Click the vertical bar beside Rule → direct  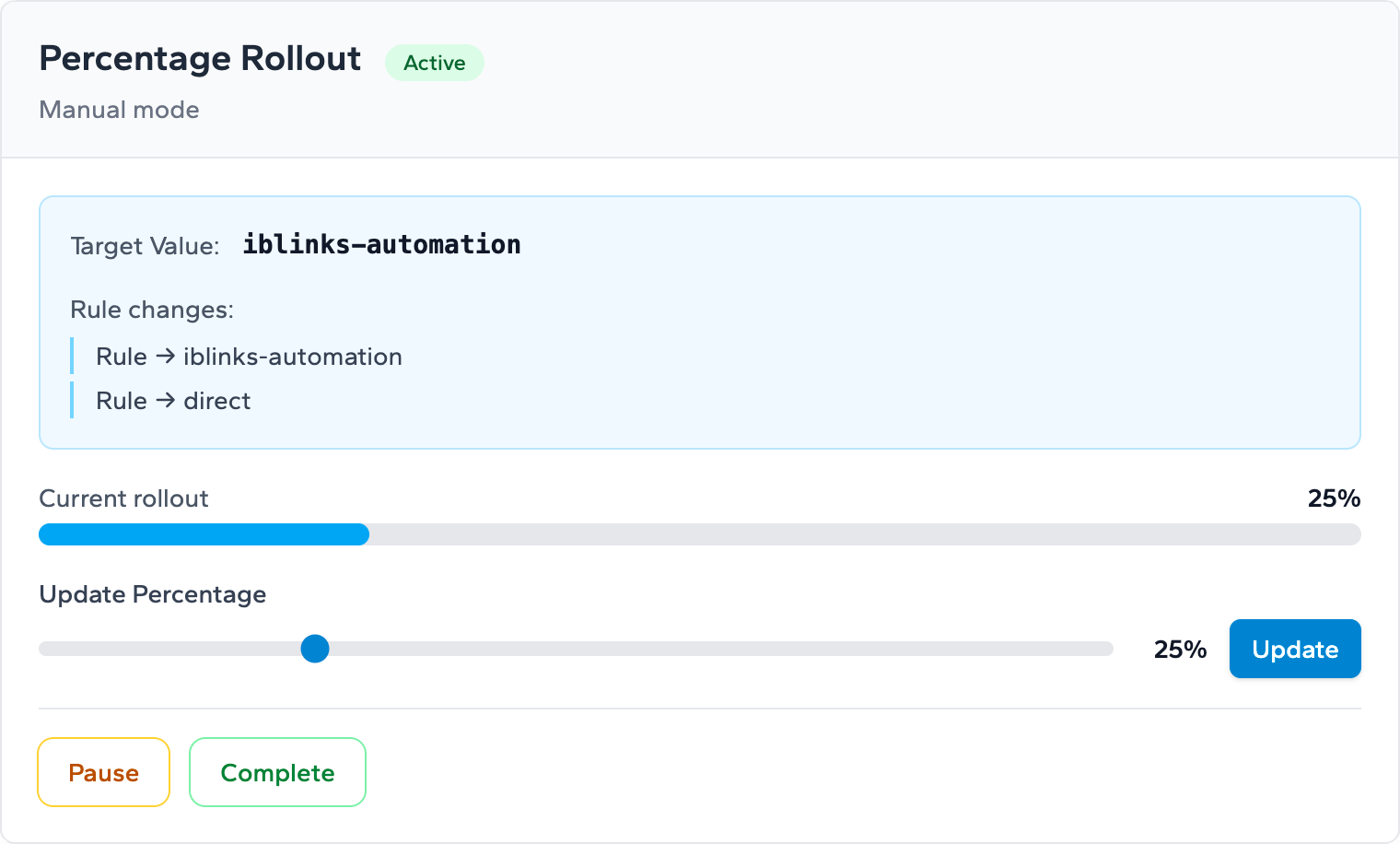point(72,400)
